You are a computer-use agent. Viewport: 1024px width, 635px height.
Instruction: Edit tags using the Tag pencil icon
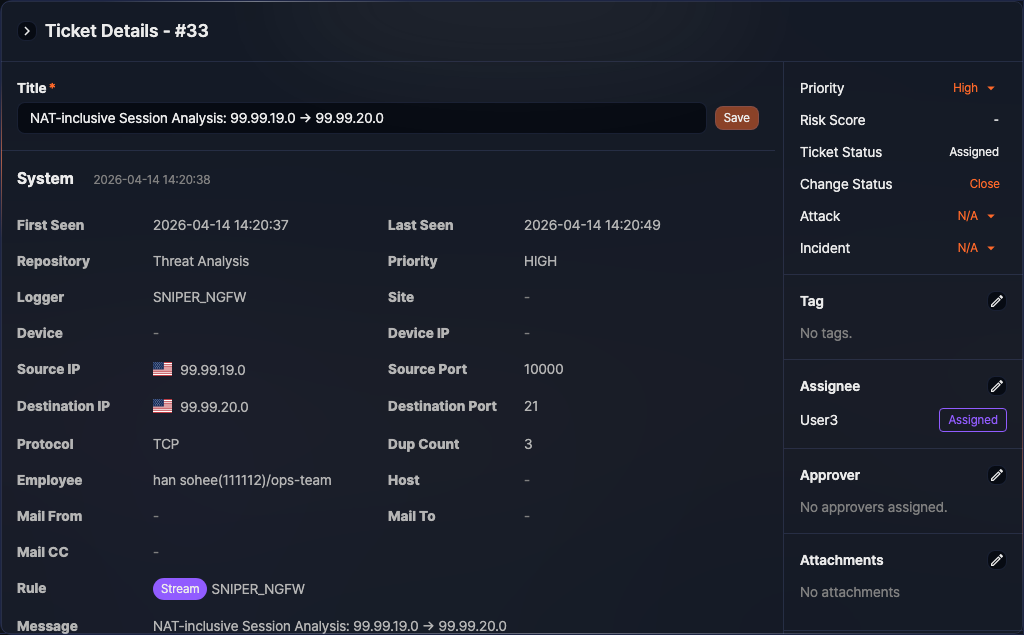pyautogui.click(x=996, y=301)
